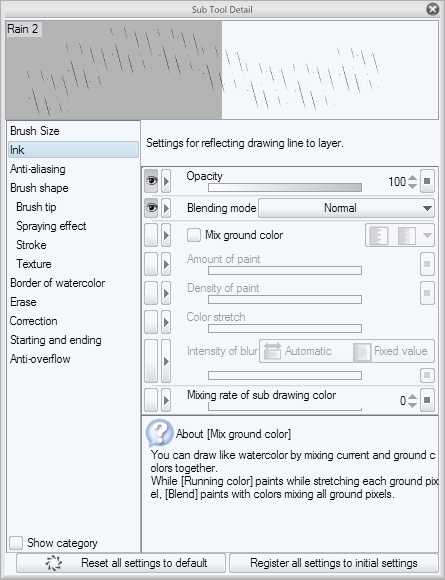Open Opacity dynamics settings button
Image resolution: width=445 pixels, height=580 pixels.
427,181
